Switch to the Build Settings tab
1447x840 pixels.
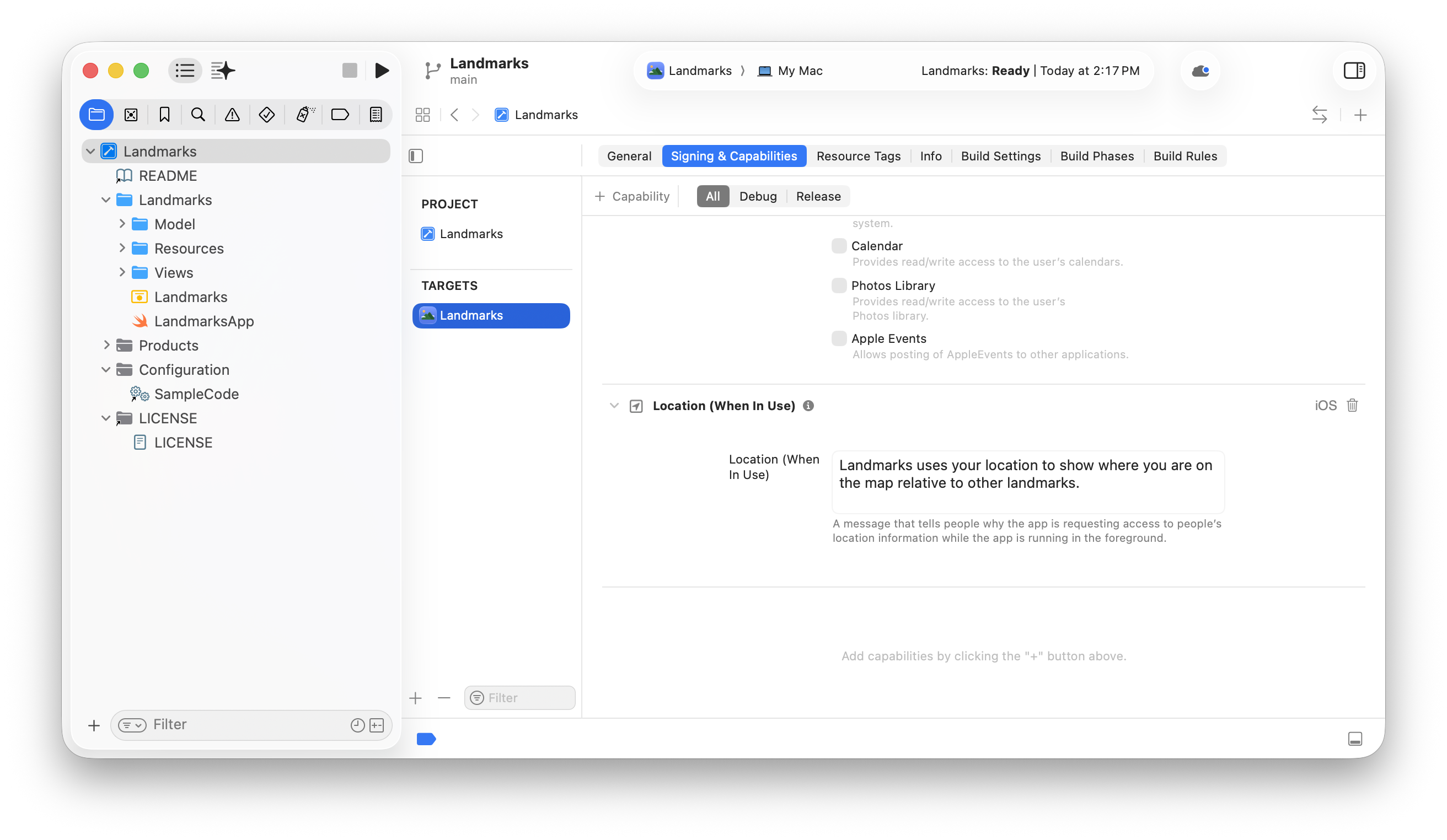pos(1000,156)
